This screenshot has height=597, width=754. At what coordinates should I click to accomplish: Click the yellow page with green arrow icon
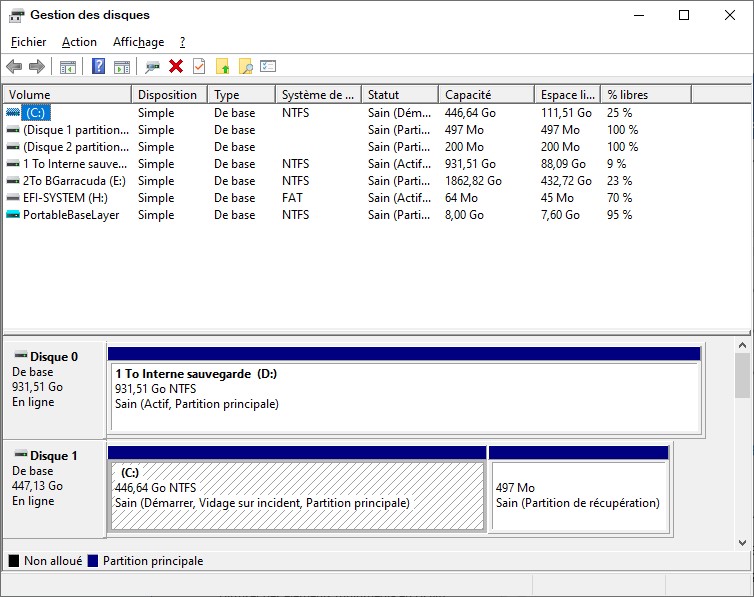[x=222, y=67]
